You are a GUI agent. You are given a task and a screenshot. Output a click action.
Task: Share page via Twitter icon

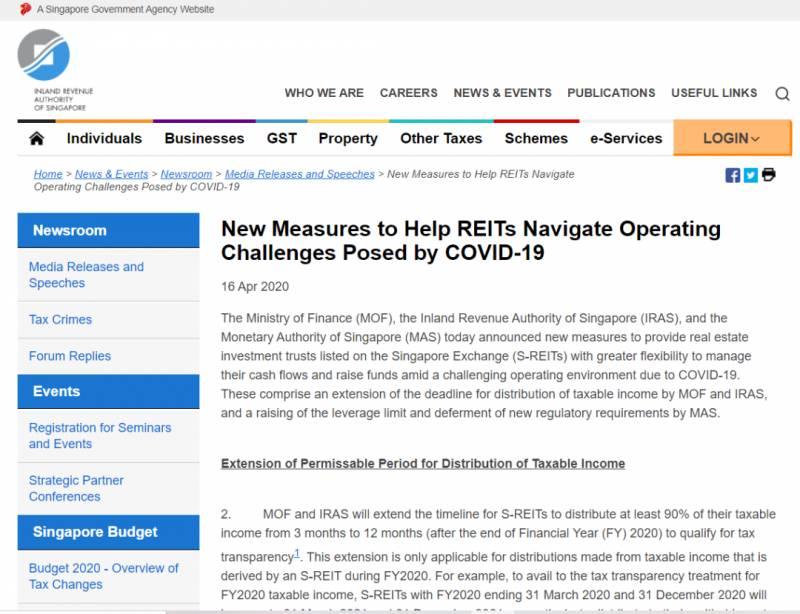(x=750, y=175)
